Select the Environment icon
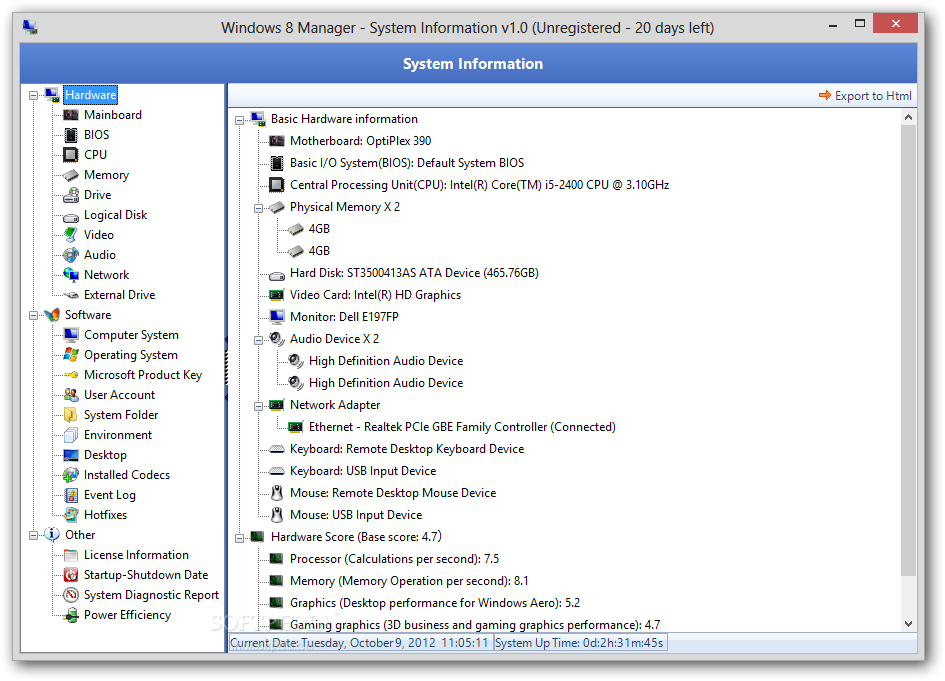945x681 pixels. coord(71,435)
